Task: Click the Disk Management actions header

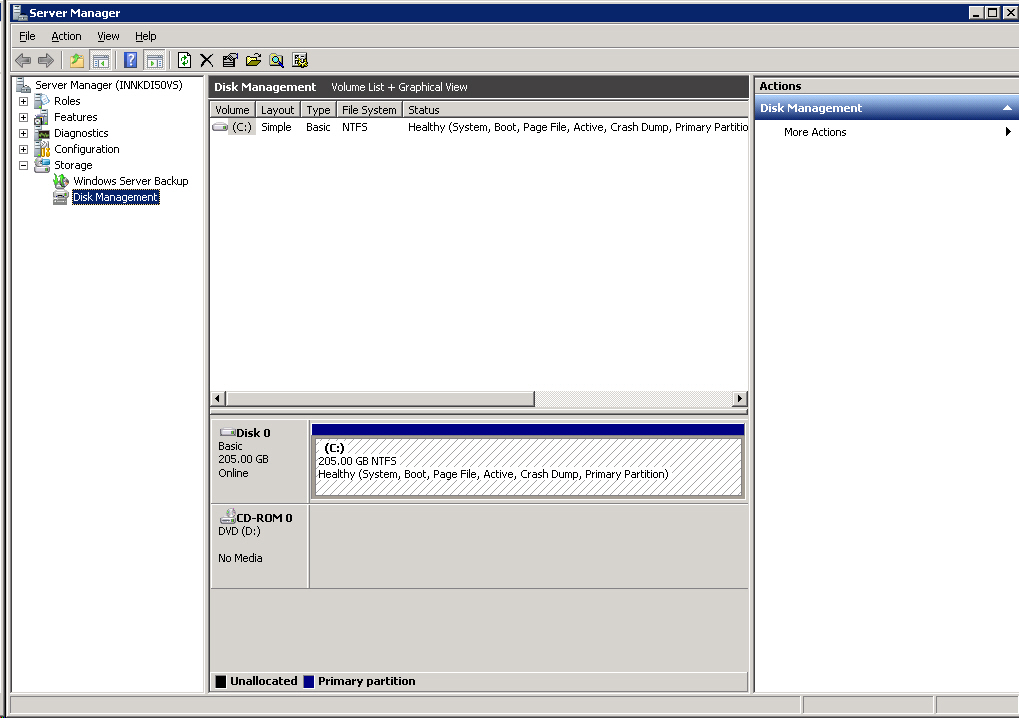Action: [x=886, y=109]
